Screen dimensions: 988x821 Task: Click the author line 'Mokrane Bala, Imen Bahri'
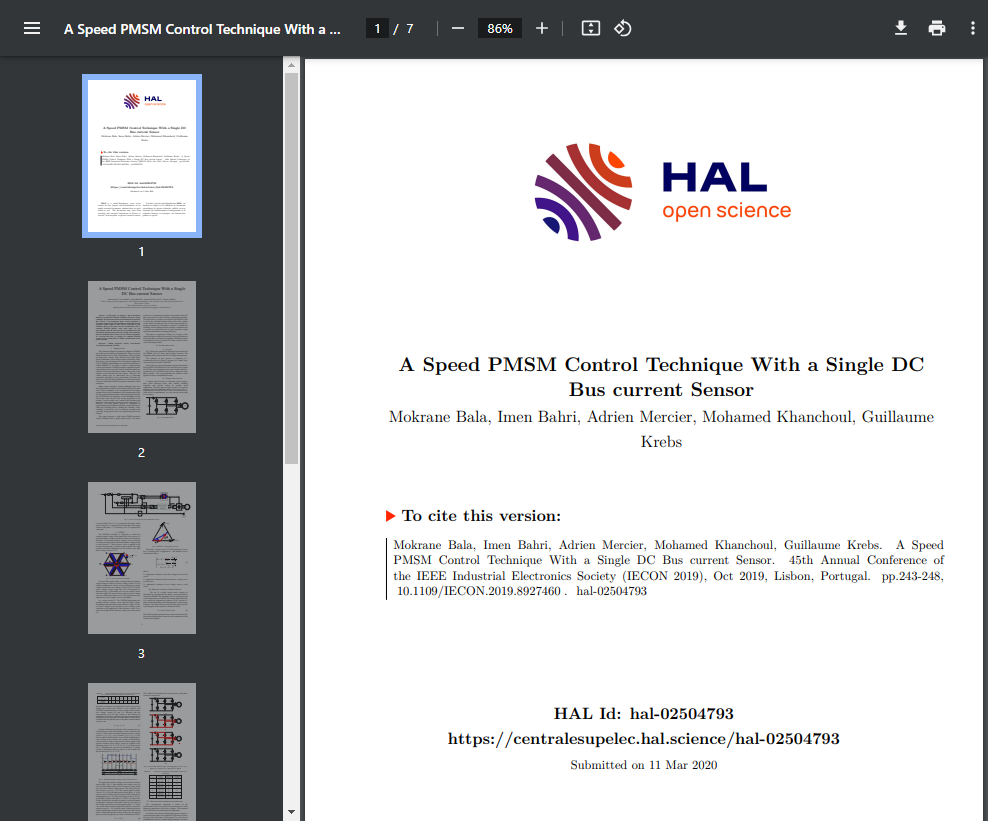pos(662,428)
